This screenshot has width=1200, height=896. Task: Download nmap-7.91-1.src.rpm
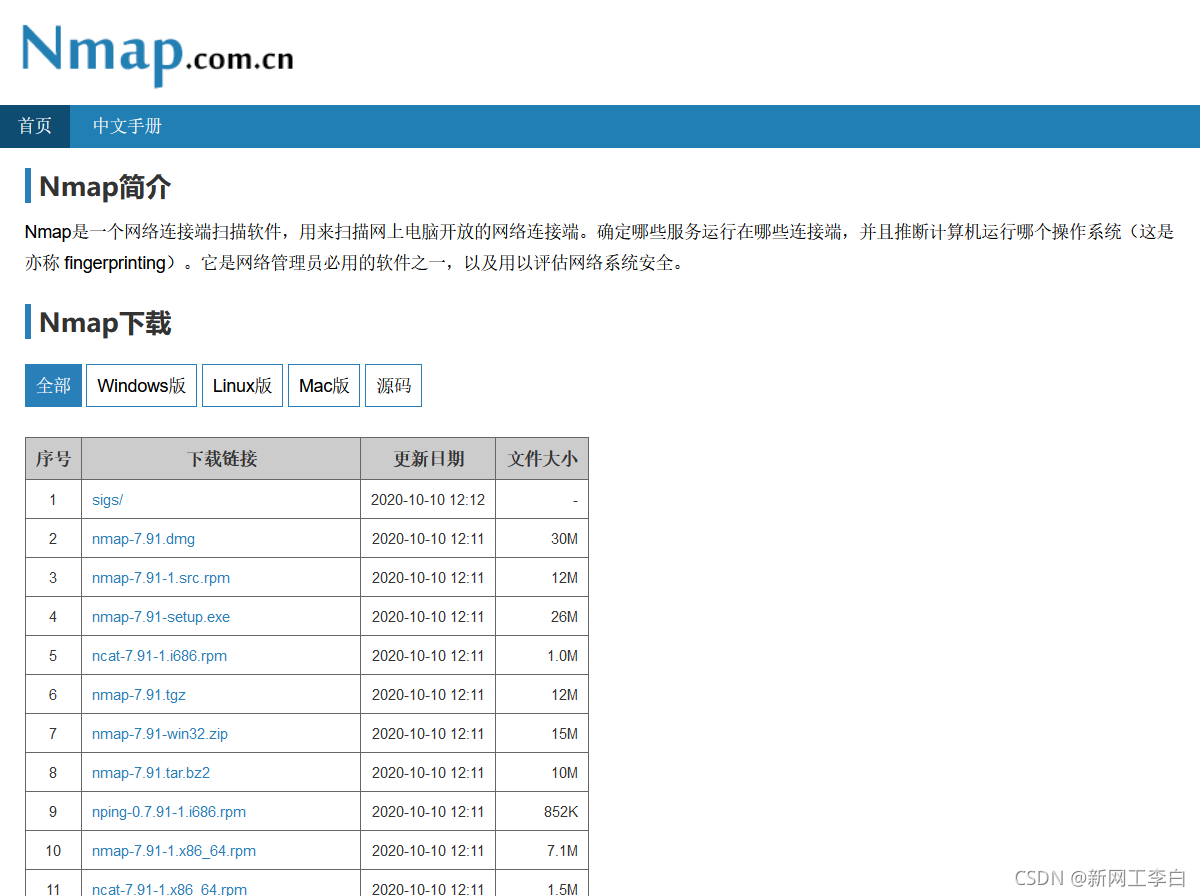click(x=161, y=578)
